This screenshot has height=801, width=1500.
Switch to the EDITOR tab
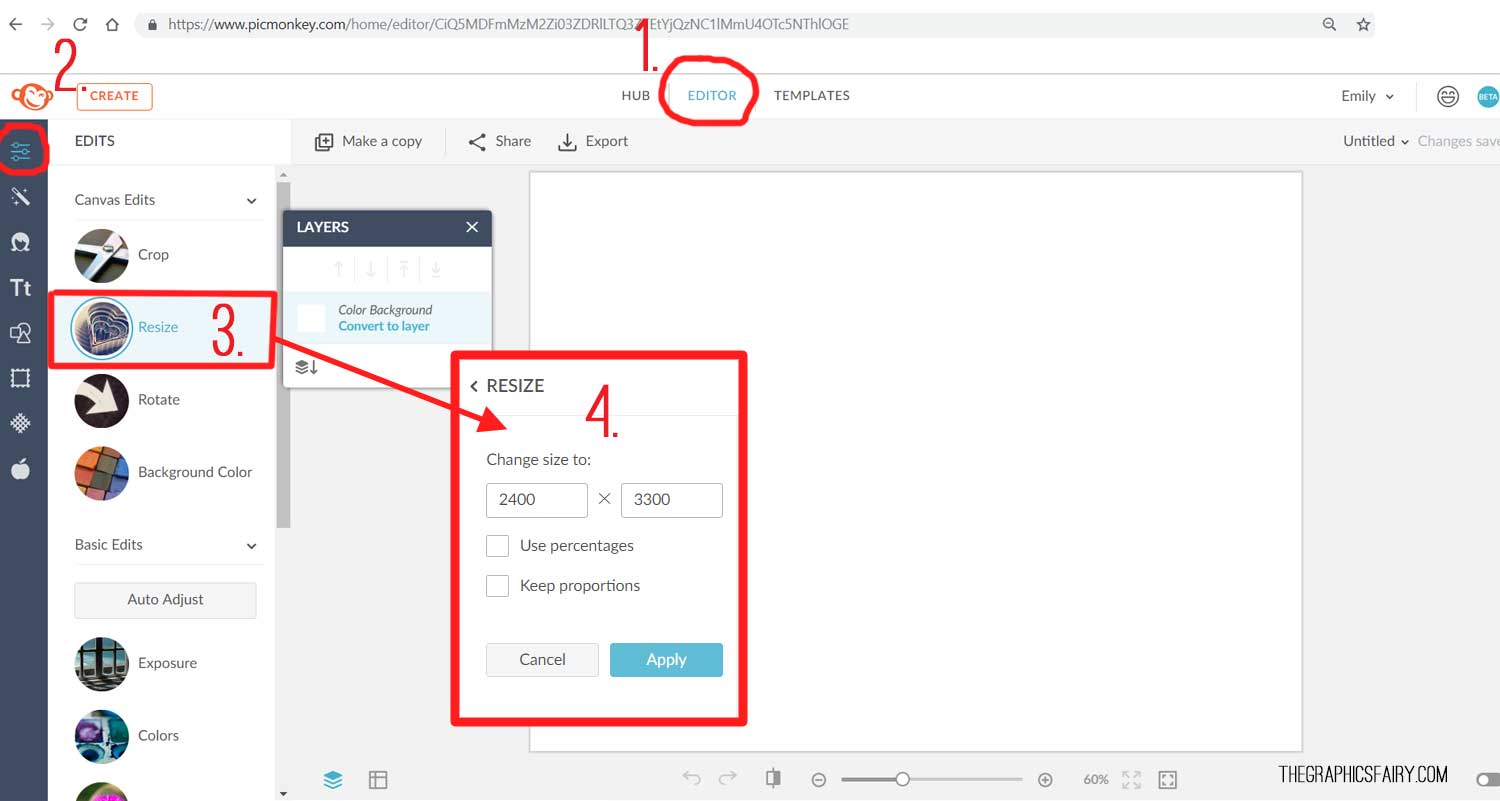712,96
